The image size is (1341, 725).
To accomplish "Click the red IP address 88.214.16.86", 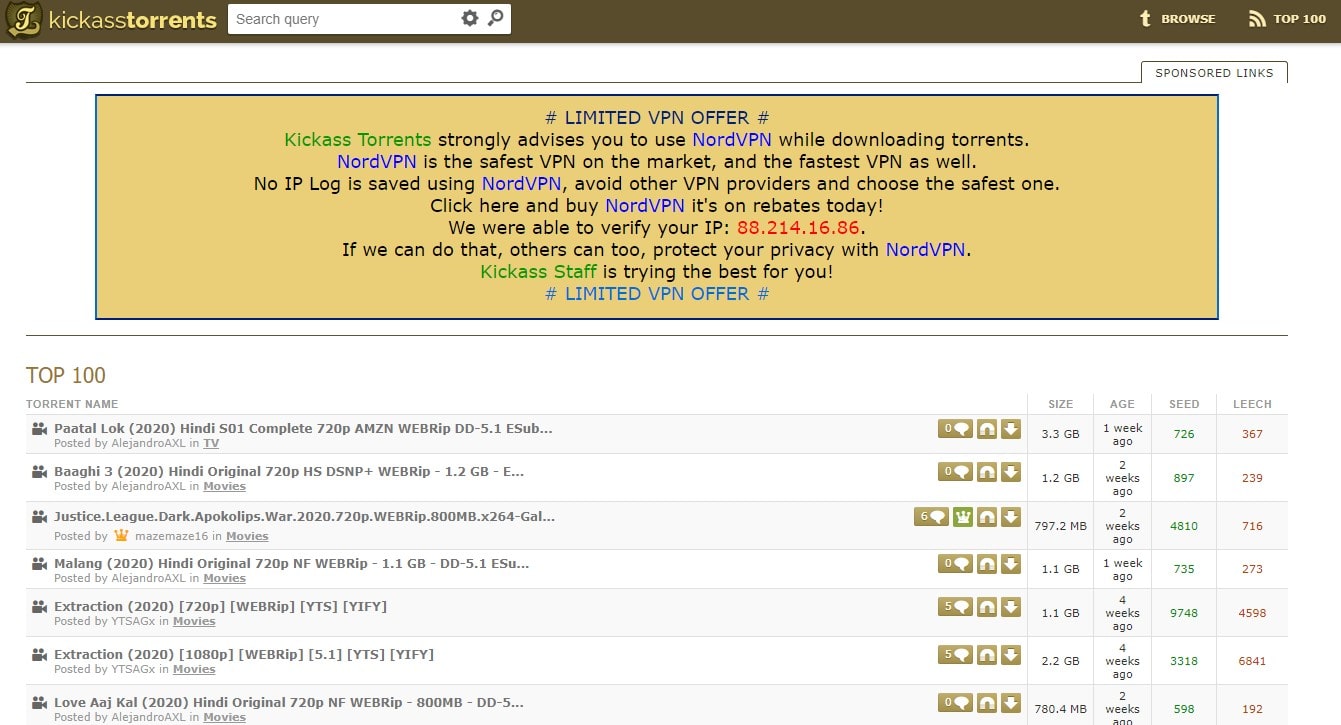I will pyautogui.click(x=799, y=228).
